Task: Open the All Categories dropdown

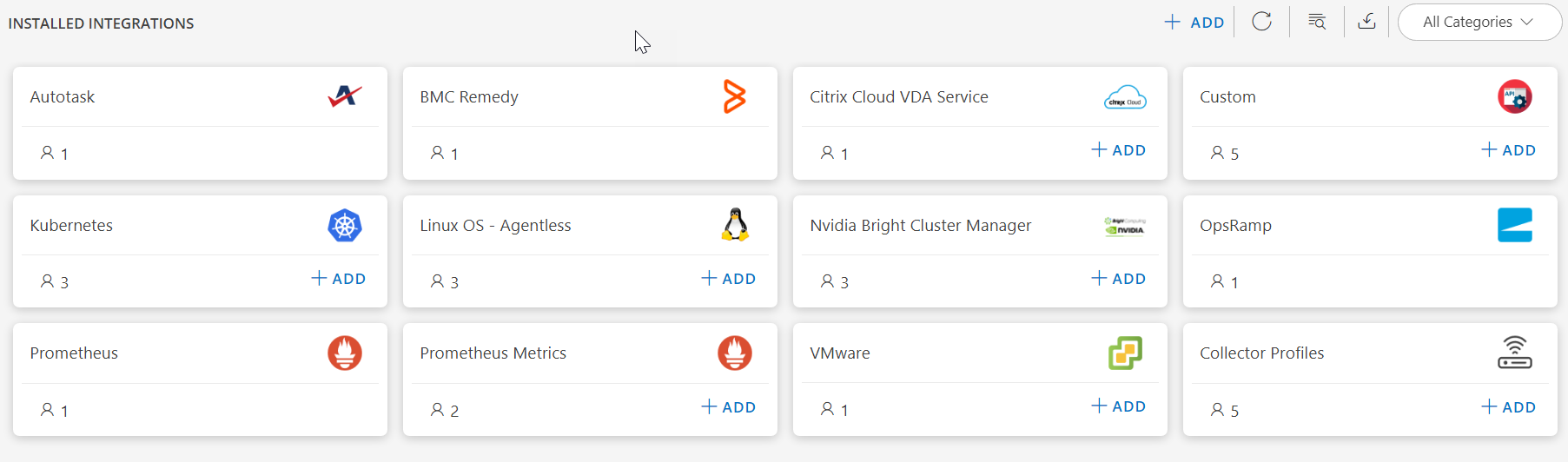Action: (1479, 23)
